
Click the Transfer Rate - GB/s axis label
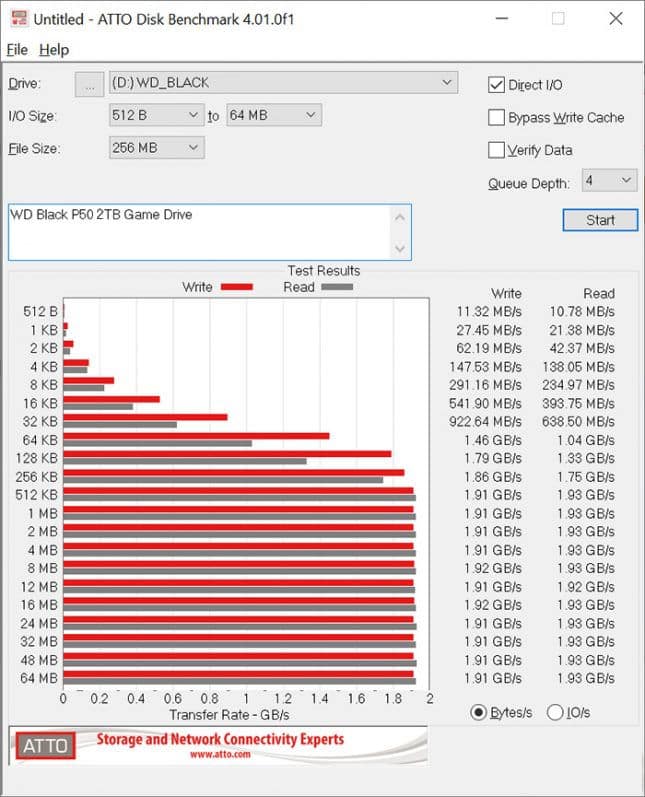click(x=229, y=715)
